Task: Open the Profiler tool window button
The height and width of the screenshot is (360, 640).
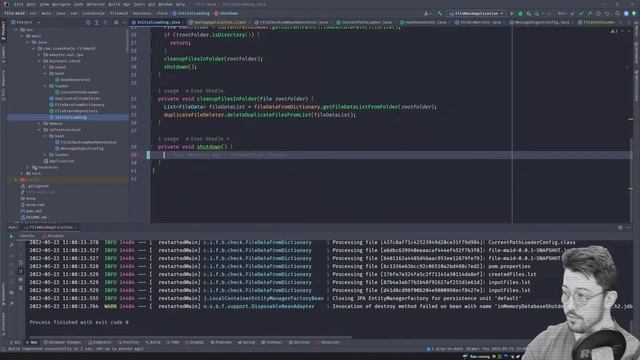Action: (x=129, y=342)
